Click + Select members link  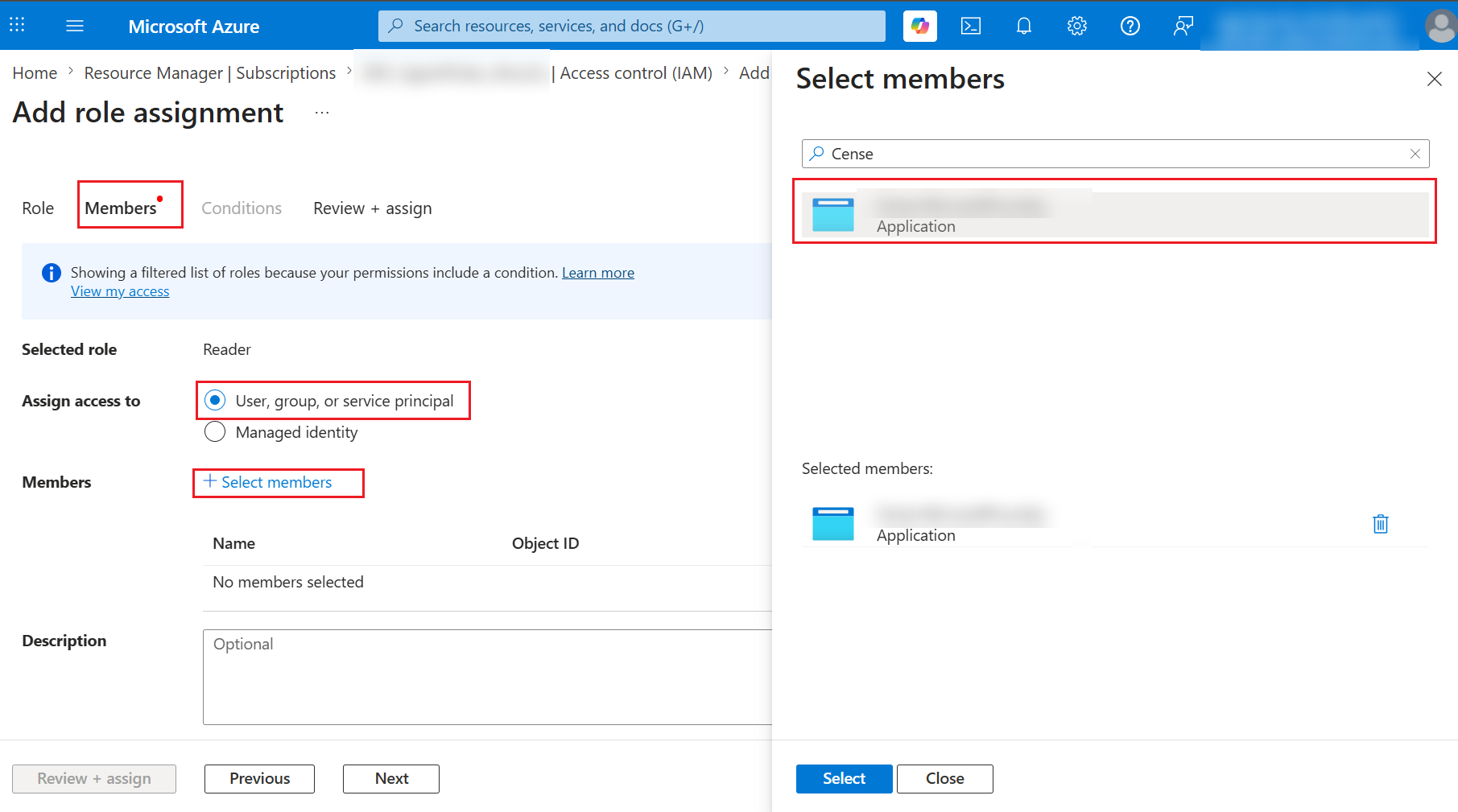268,482
